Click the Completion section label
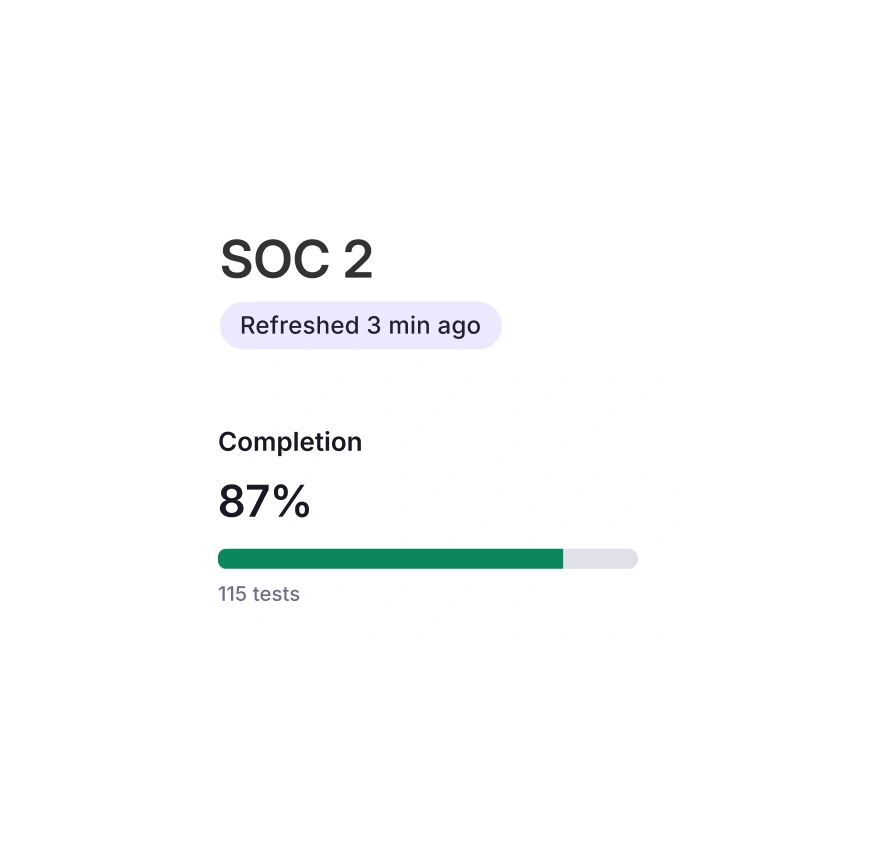 pos(290,441)
